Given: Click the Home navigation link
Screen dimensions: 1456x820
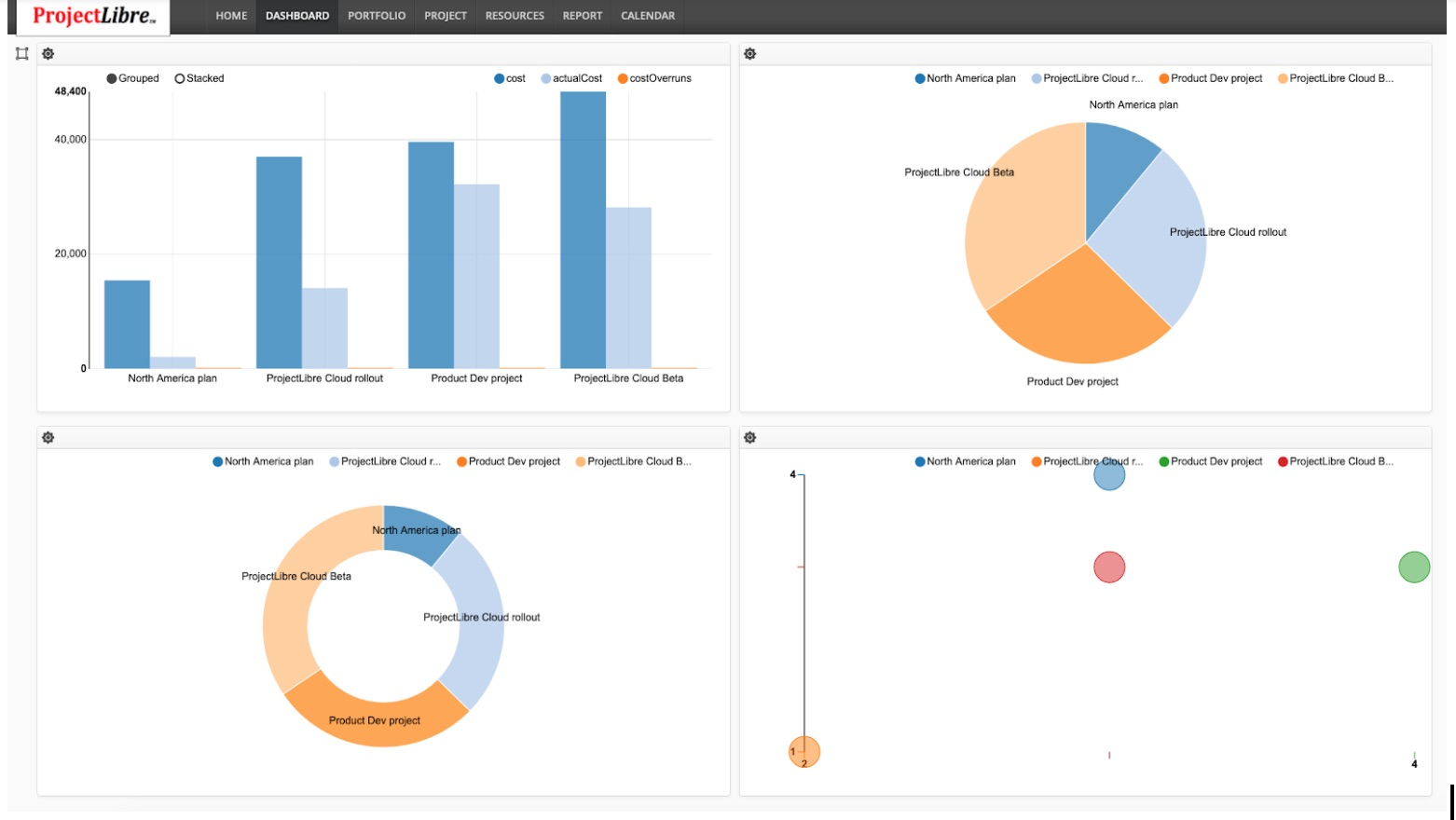Looking at the screenshot, I should pyautogui.click(x=231, y=16).
